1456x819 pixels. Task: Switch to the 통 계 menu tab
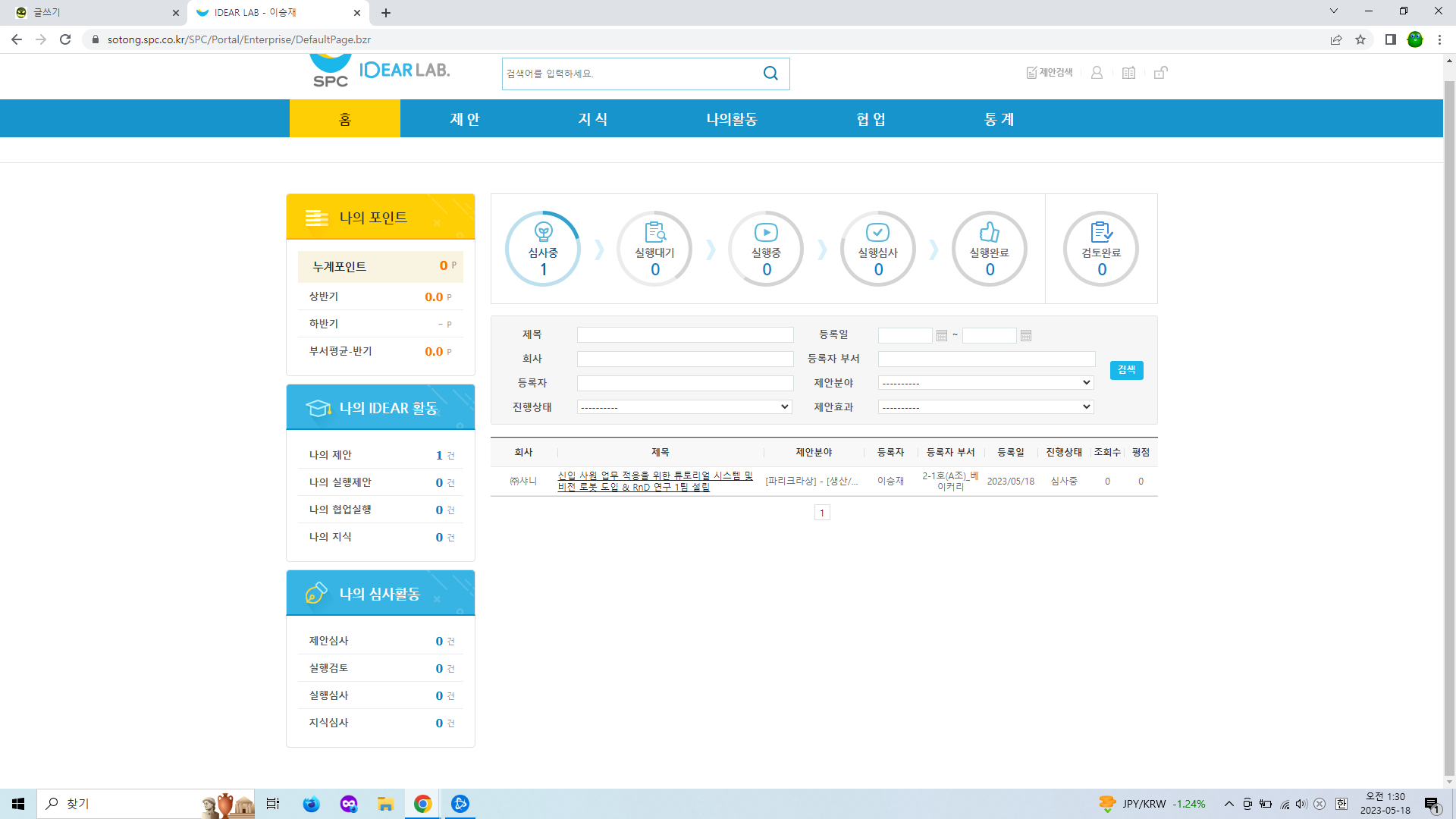tap(999, 119)
